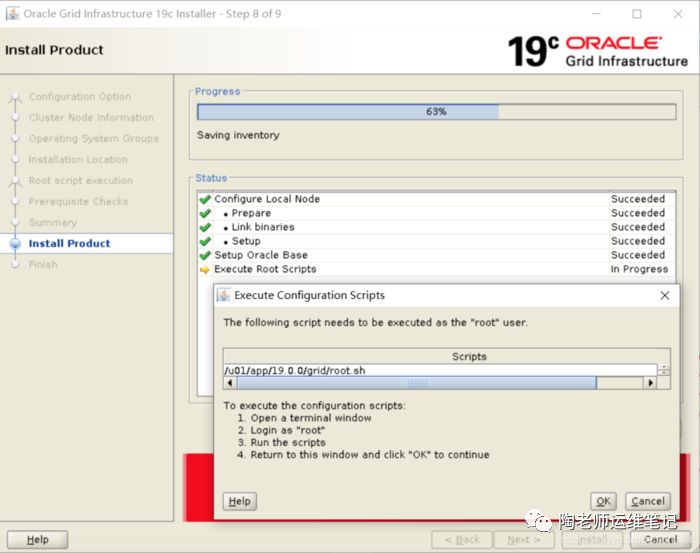Click Cluster Node Information step
The image size is (700, 553).
[91, 117]
